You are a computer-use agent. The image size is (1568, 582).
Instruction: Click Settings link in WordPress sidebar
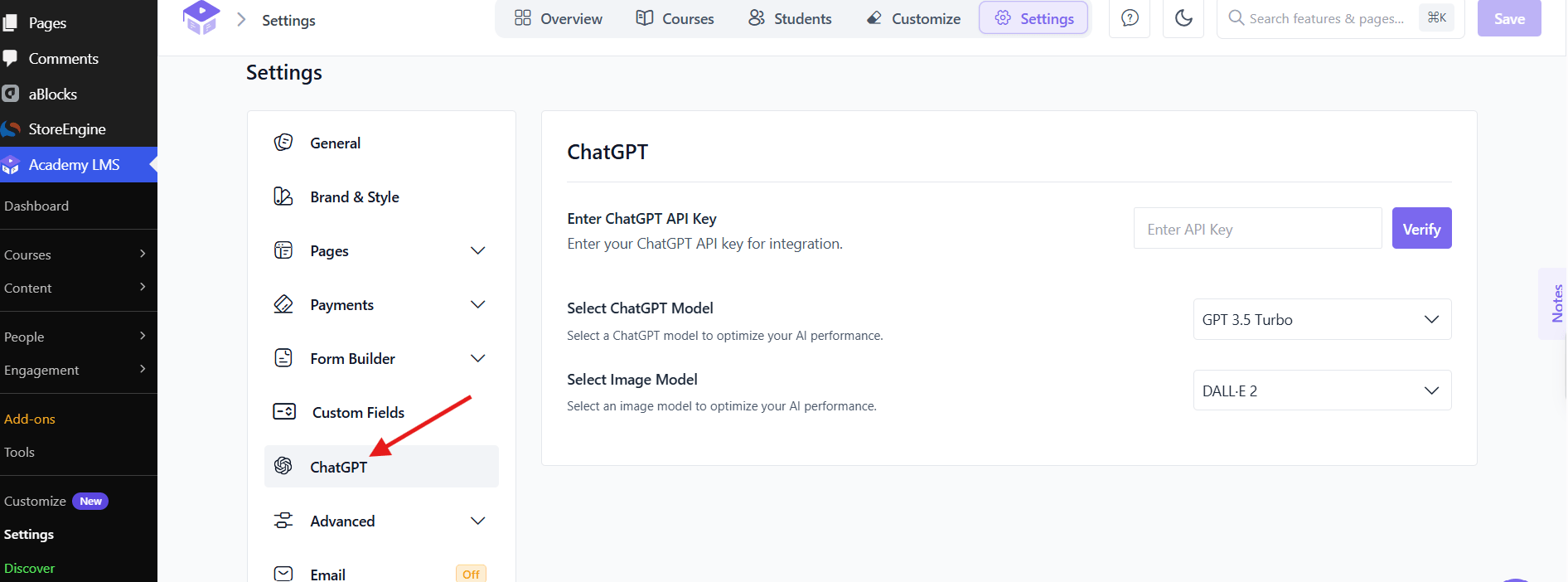point(29,534)
